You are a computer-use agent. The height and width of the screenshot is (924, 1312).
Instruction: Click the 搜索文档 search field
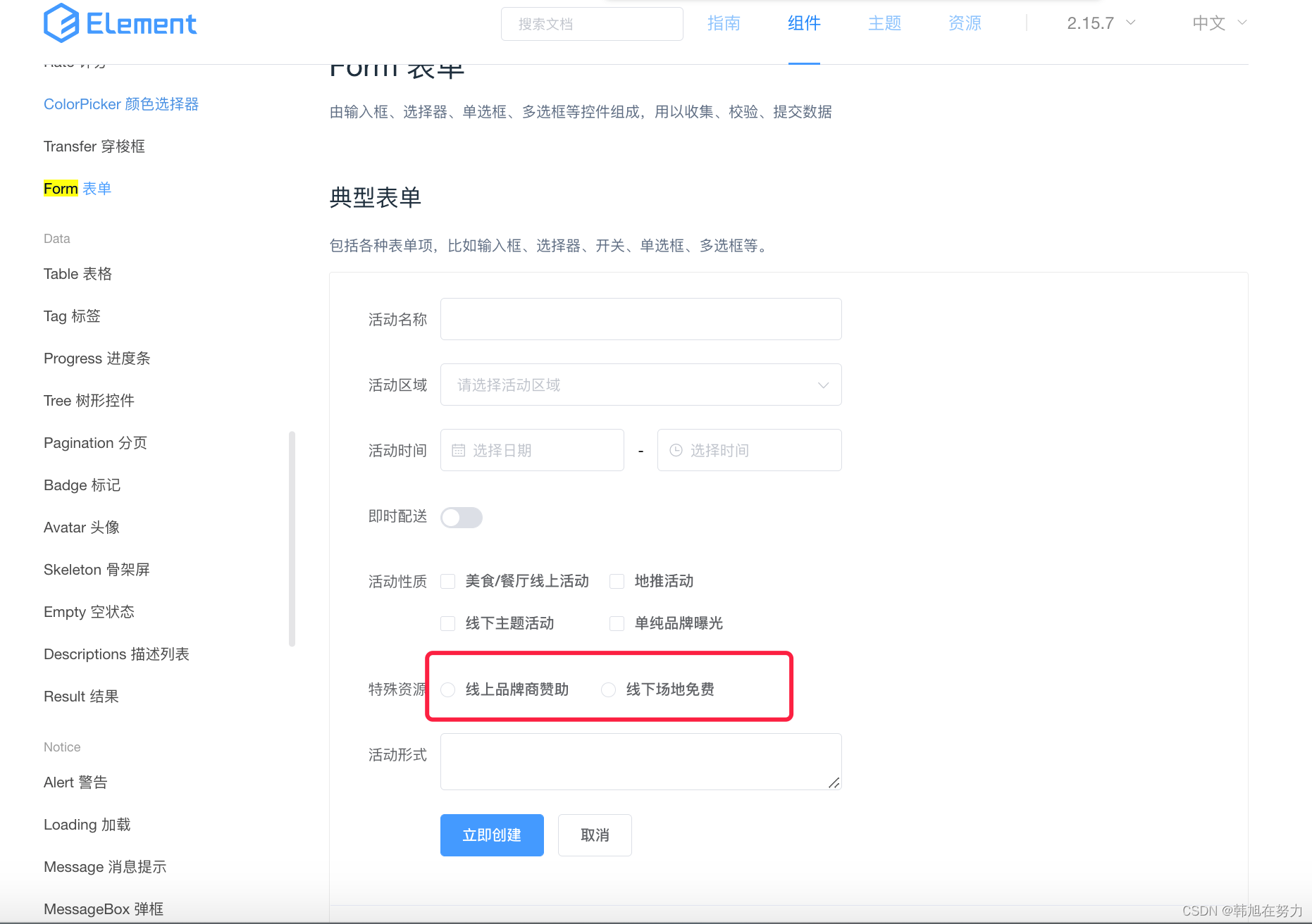pyautogui.click(x=592, y=24)
